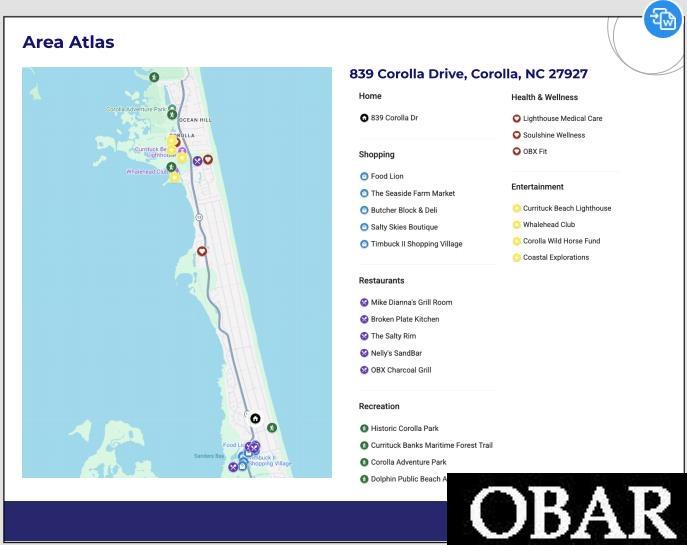Click yellow icon beside Corolla Wild Horse Fund
Image resolution: width=687 pixels, height=545 pixels.
(x=516, y=241)
